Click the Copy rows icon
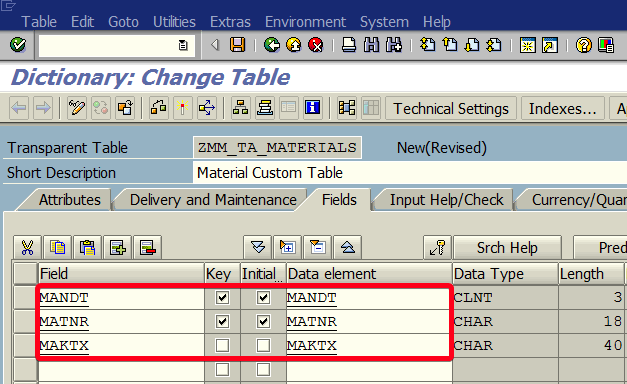Image resolution: width=627 pixels, height=384 pixels. point(58,248)
